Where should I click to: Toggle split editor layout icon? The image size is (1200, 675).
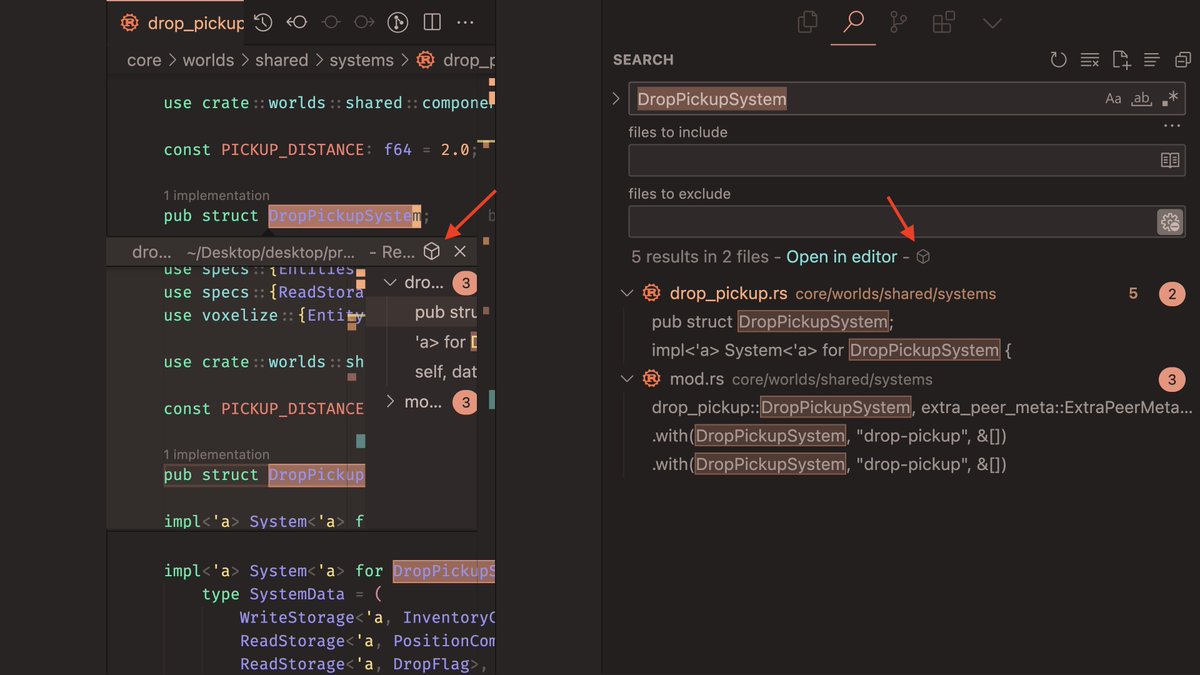pos(432,22)
